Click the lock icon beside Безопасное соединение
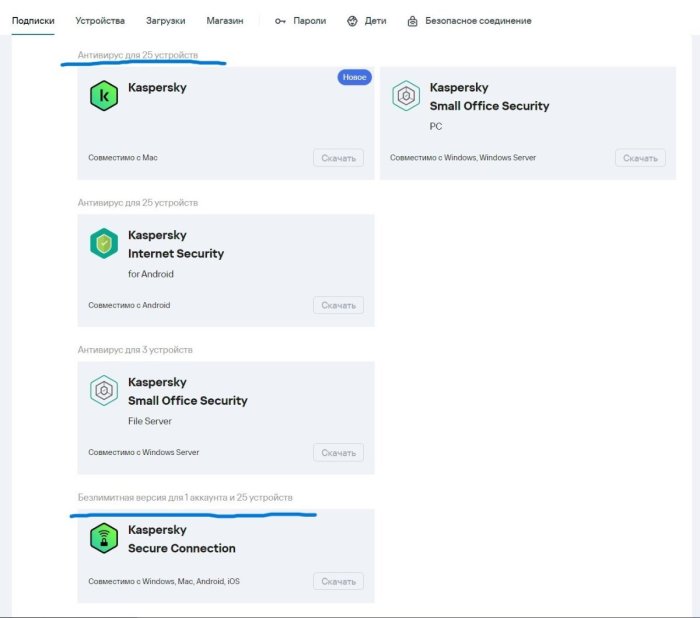The height and width of the screenshot is (618, 700). (x=413, y=21)
